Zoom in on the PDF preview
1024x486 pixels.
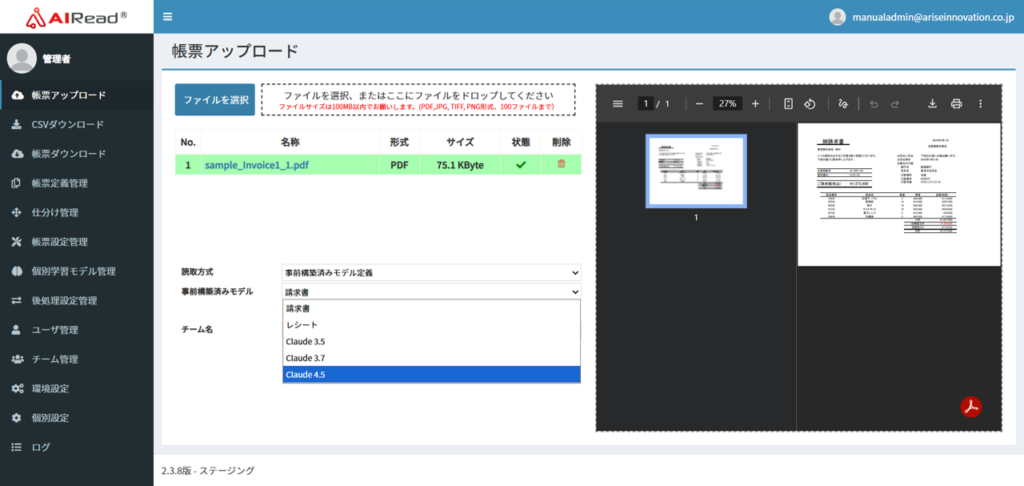coord(755,104)
